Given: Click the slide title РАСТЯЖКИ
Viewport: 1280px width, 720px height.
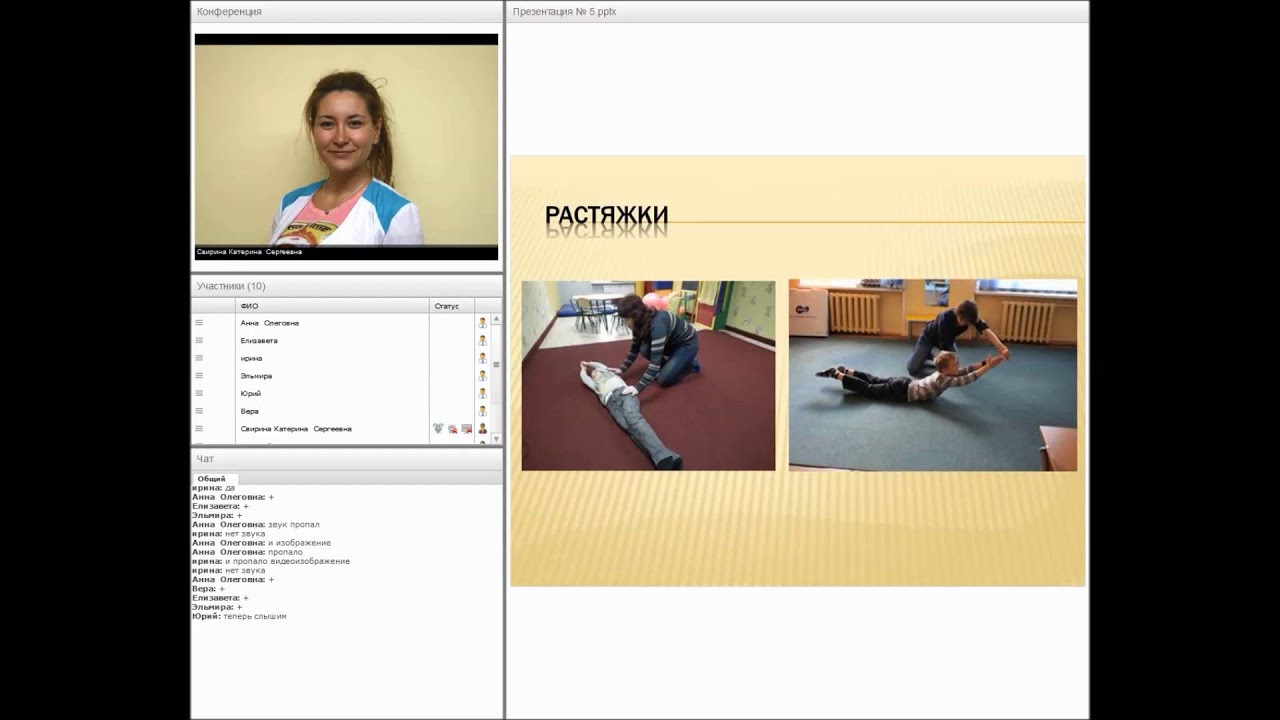Looking at the screenshot, I should tap(606, 216).
